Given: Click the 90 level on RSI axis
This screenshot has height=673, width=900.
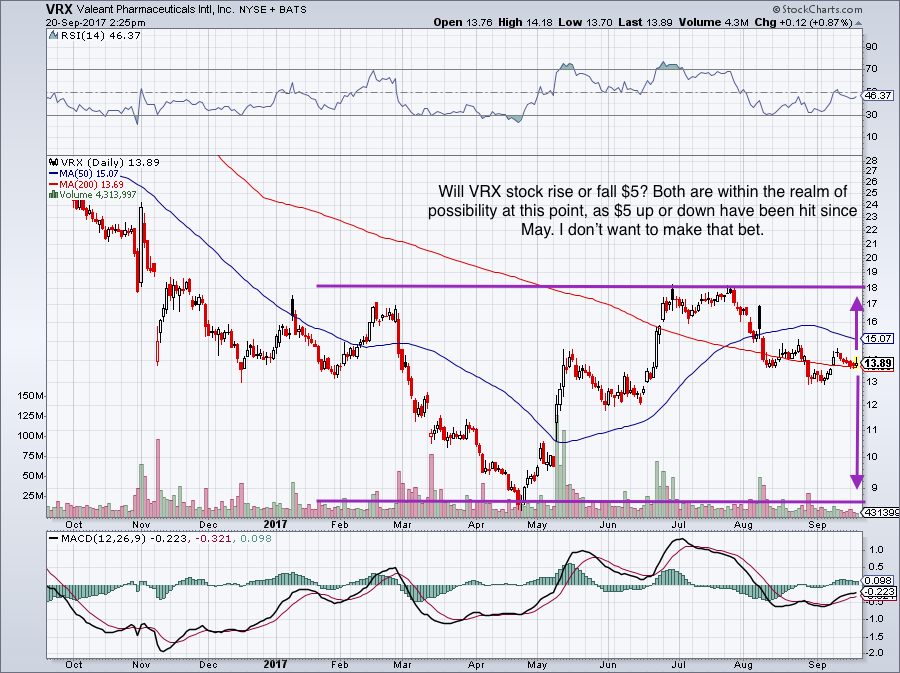Looking at the screenshot, I should [x=871, y=46].
